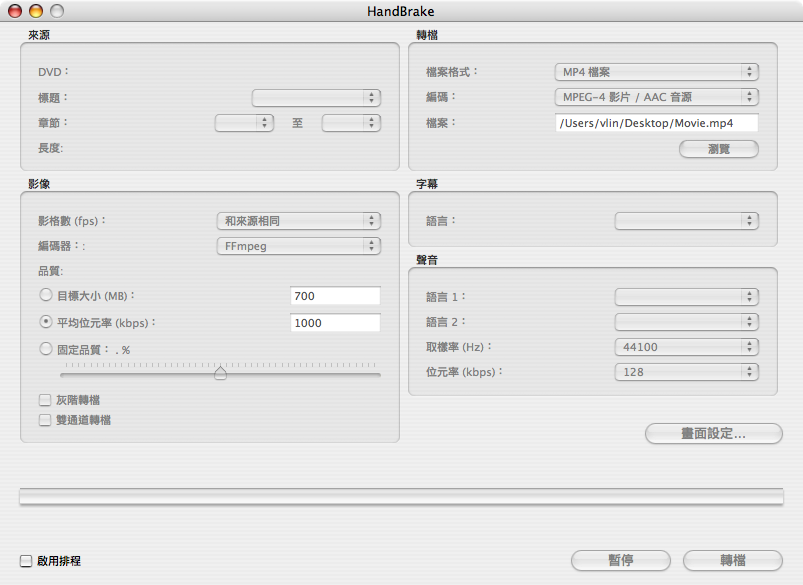Click the 影格數 (fps): label text
This screenshot has width=803, height=585.
pyautogui.click(x=72, y=221)
